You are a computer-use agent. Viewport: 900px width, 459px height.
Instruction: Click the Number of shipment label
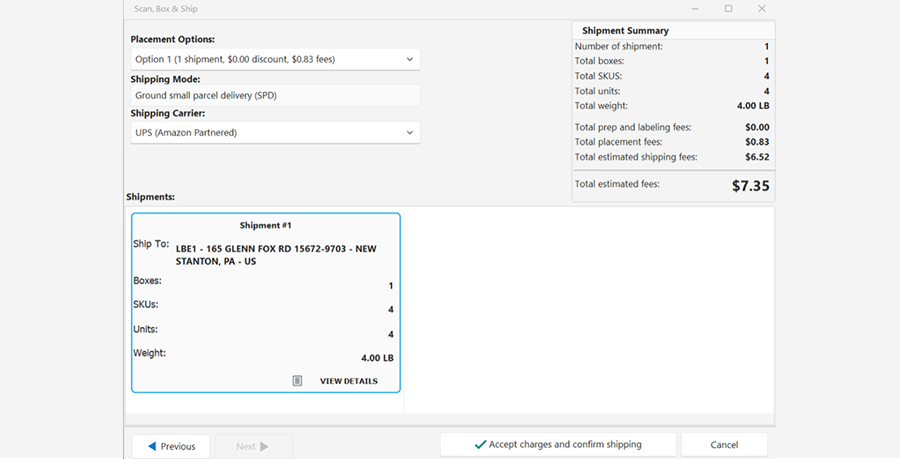point(619,46)
